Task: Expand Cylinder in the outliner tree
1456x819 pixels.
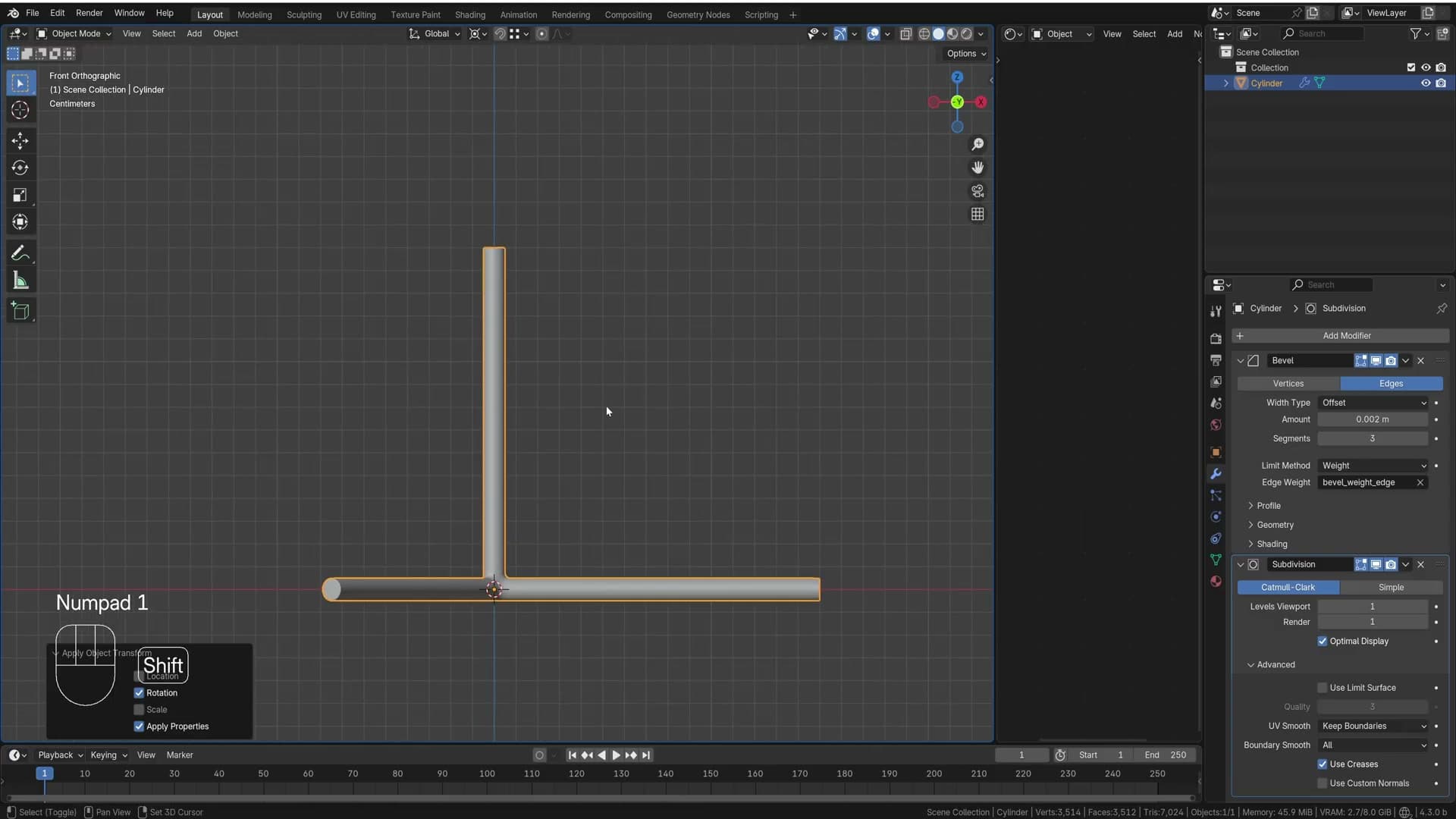Action: [1225, 83]
